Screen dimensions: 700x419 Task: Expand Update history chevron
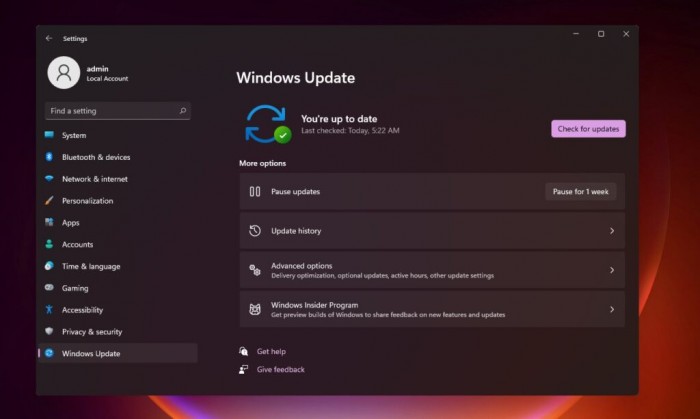click(612, 231)
